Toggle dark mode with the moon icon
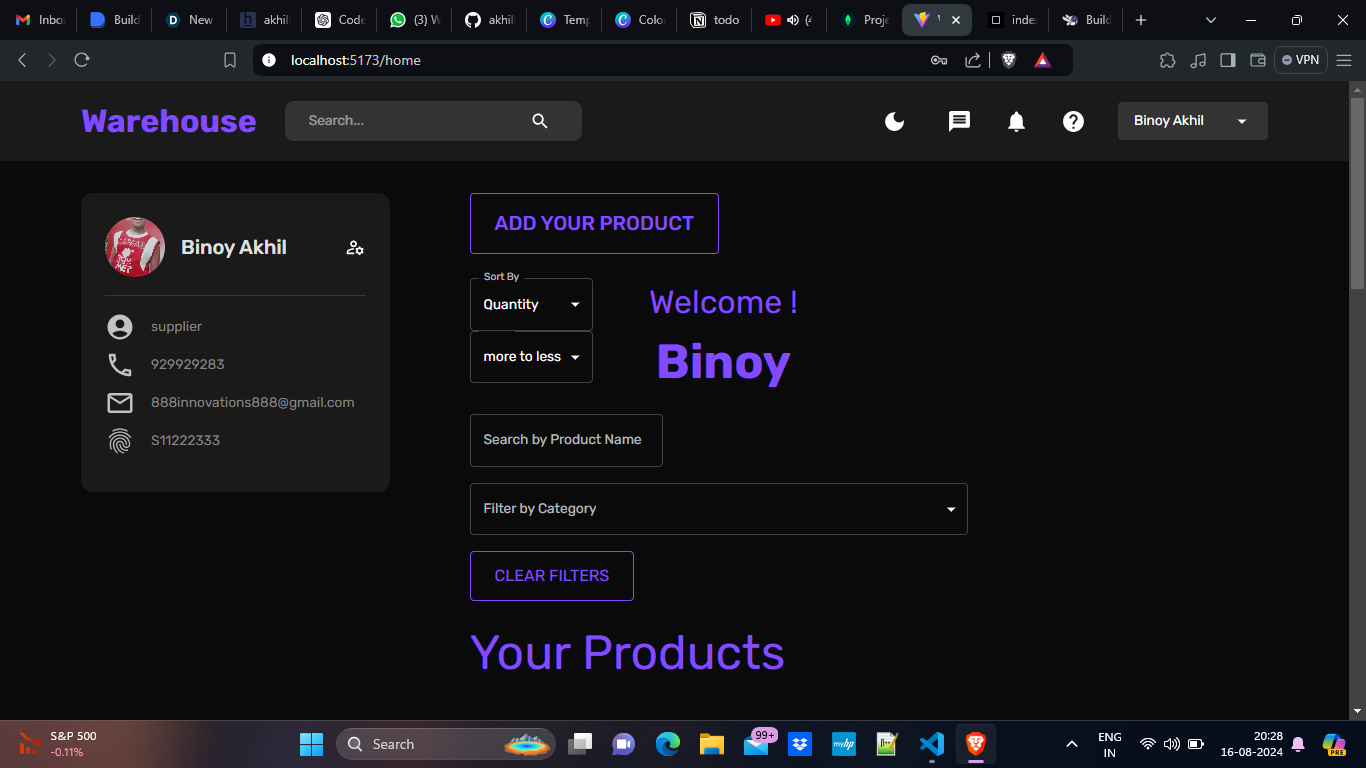This screenshot has width=1366, height=768. pos(893,121)
